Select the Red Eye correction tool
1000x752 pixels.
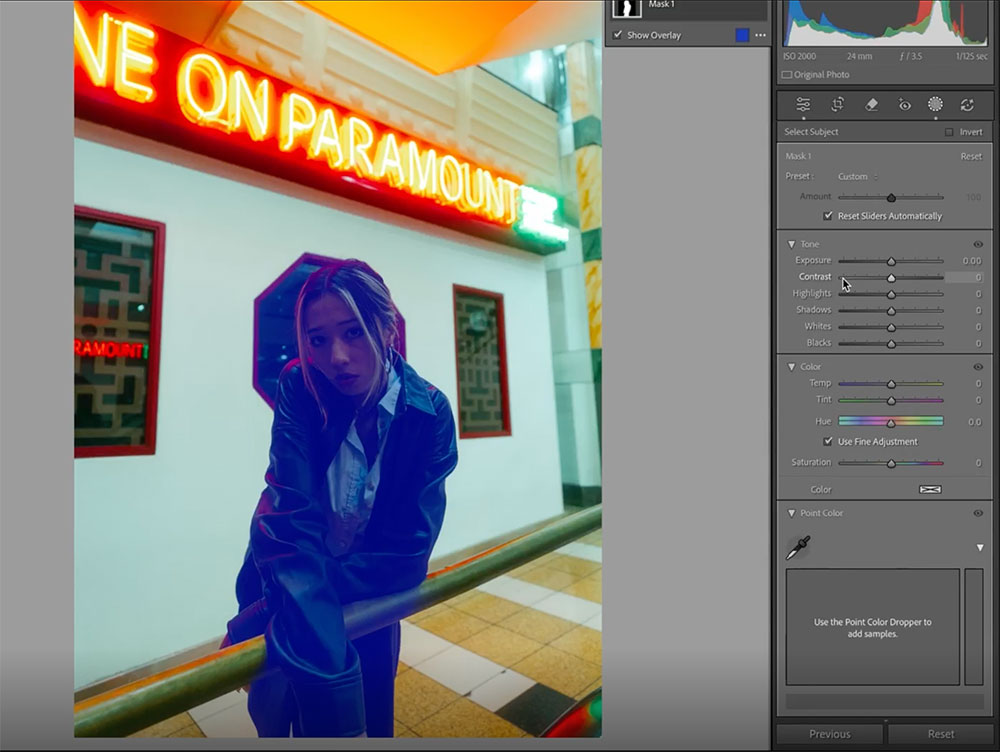click(x=904, y=105)
